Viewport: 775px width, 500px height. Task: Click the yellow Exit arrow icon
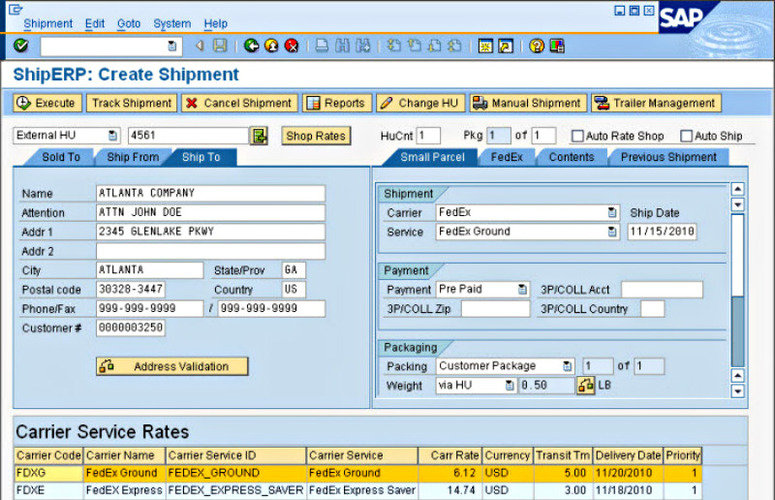(x=270, y=45)
